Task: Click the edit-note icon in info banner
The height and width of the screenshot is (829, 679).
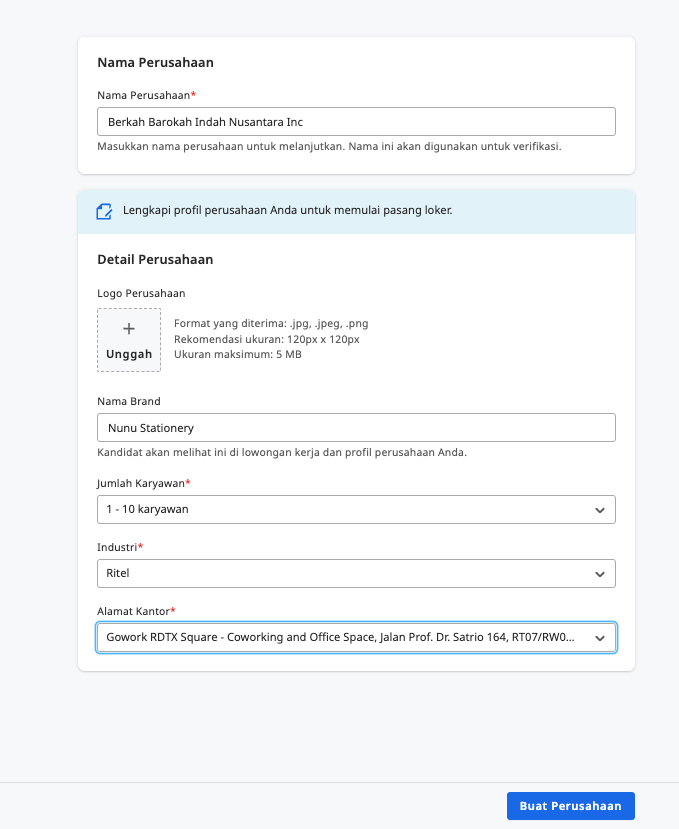Action: coord(104,211)
